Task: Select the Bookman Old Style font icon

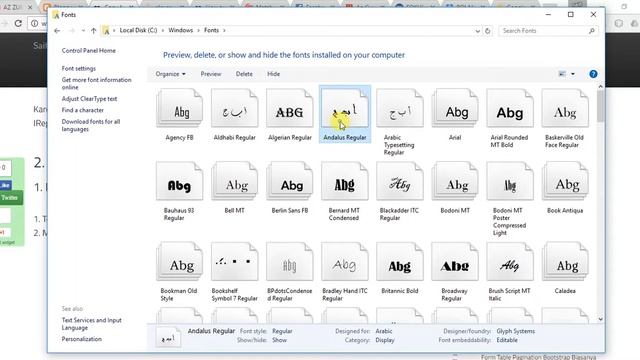Action: [x=179, y=261]
